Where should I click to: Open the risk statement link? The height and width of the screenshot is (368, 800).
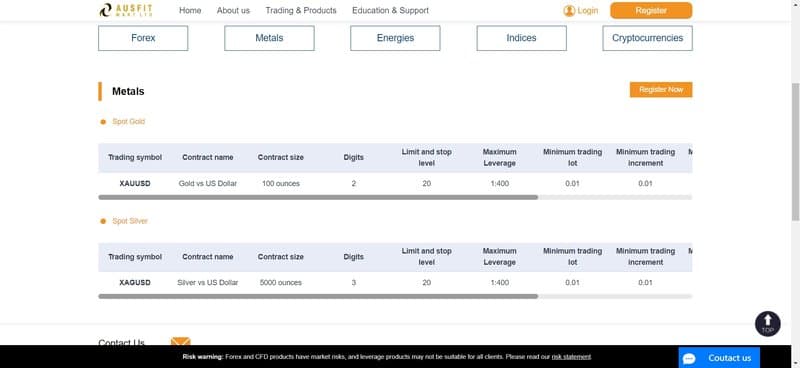[x=571, y=357]
